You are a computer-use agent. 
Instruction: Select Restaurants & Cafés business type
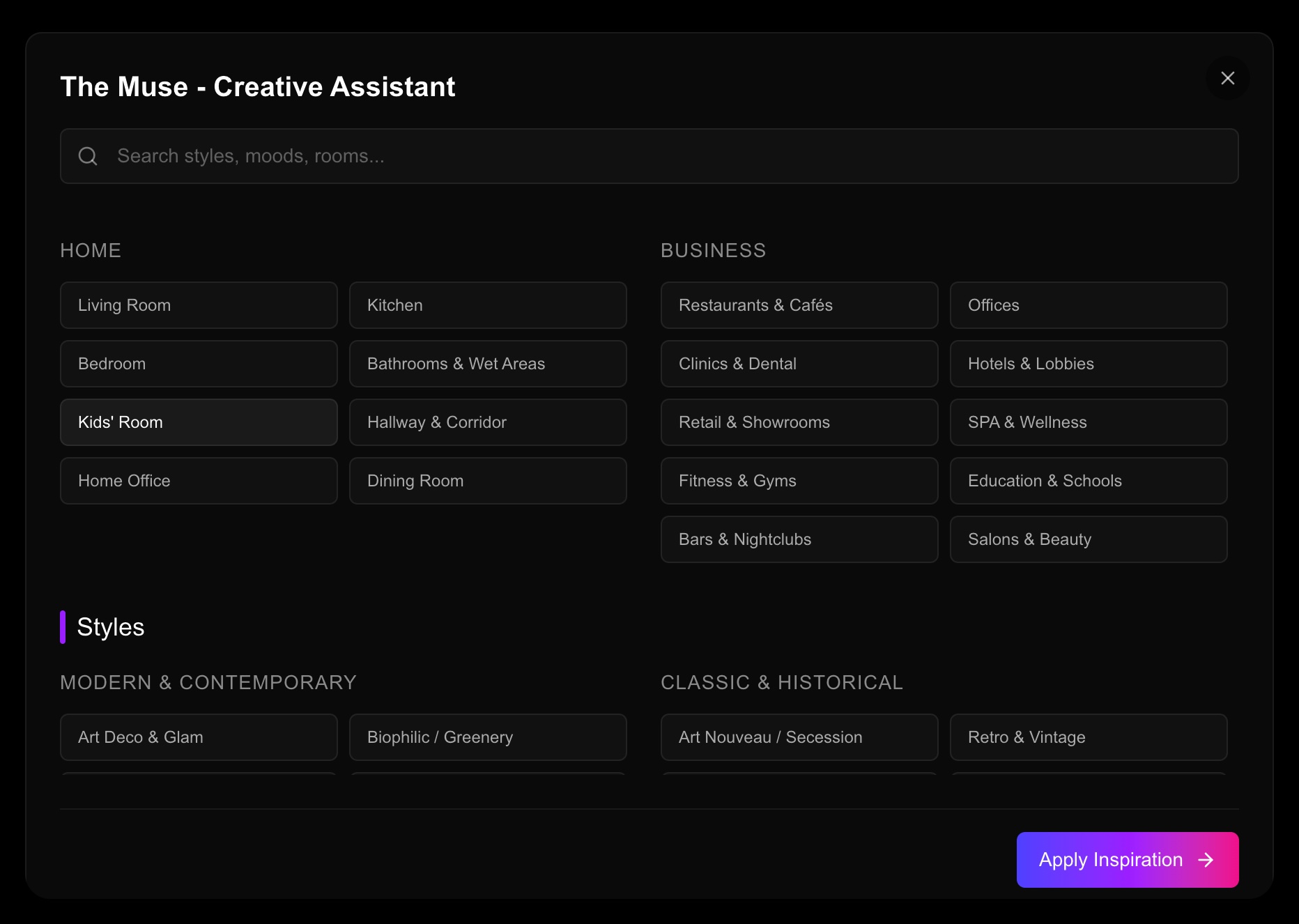799,305
